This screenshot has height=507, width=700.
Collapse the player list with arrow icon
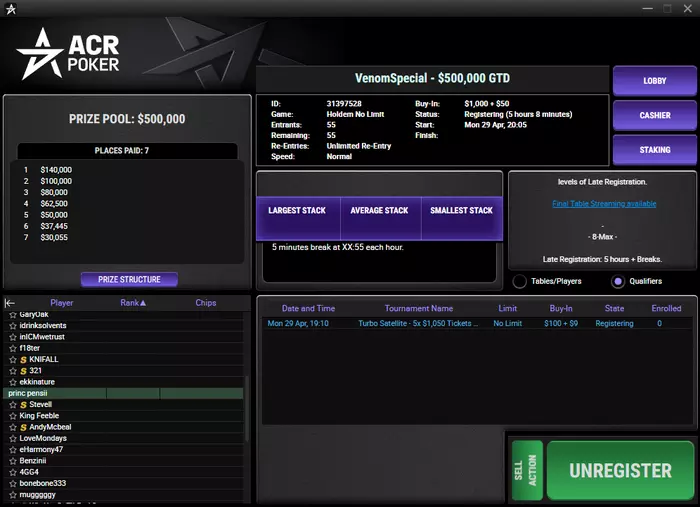(x=10, y=303)
